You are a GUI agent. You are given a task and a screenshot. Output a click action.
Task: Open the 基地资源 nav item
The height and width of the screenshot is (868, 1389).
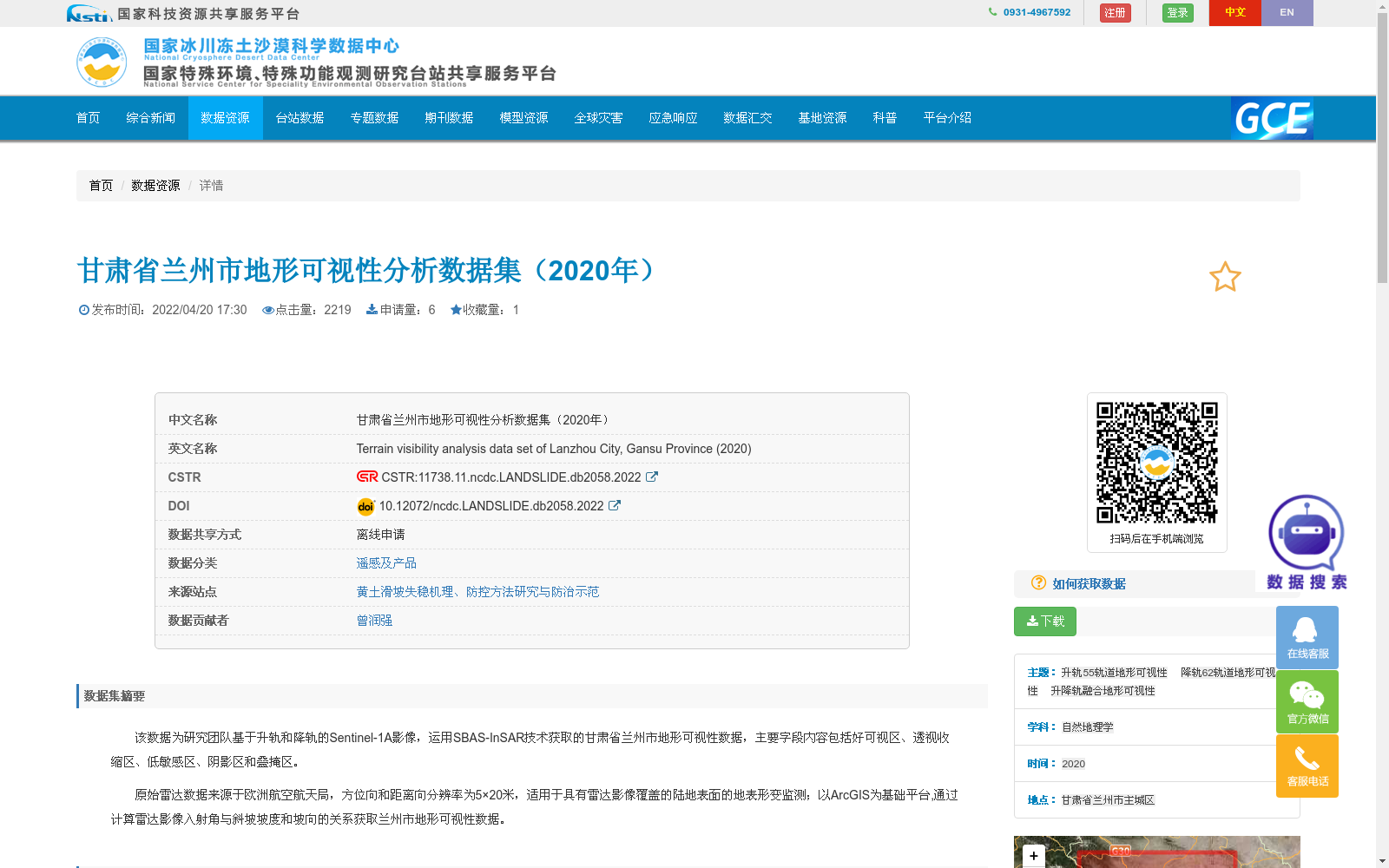click(823, 118)
